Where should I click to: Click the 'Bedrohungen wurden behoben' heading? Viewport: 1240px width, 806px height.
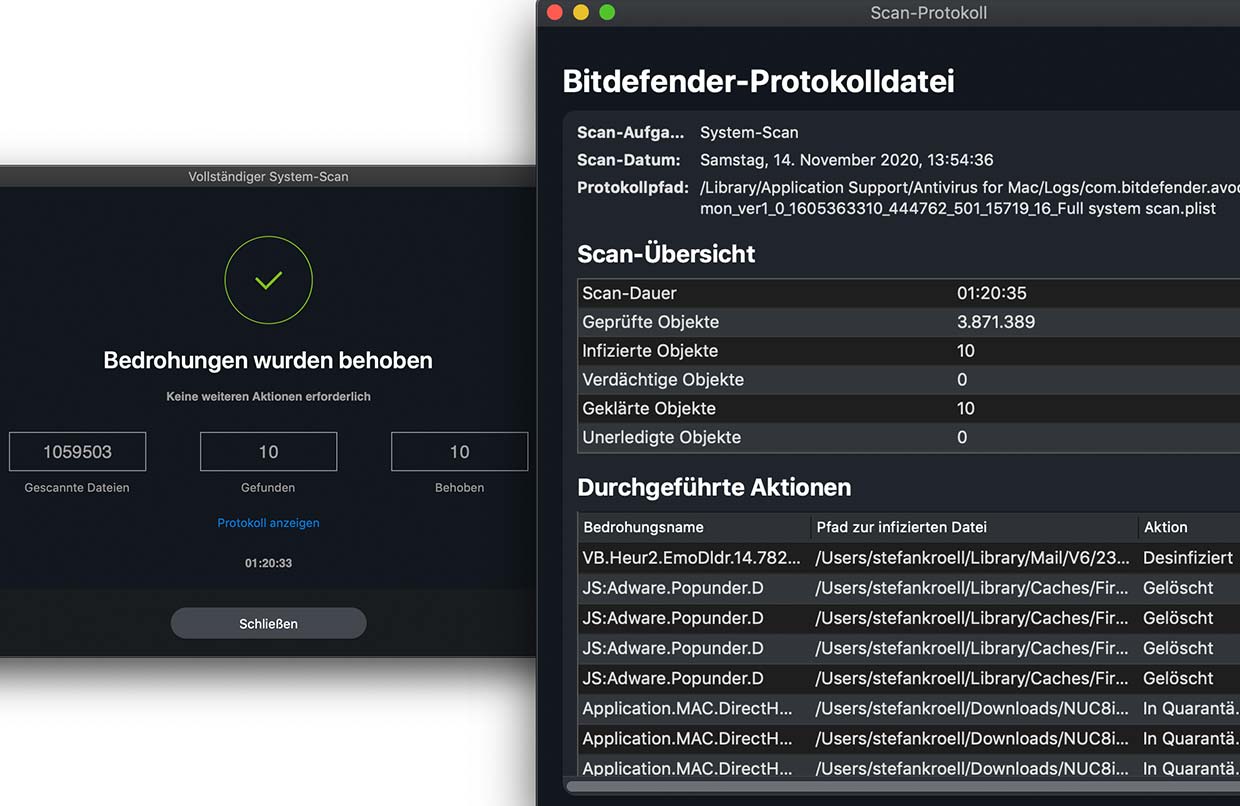point(268,360)
